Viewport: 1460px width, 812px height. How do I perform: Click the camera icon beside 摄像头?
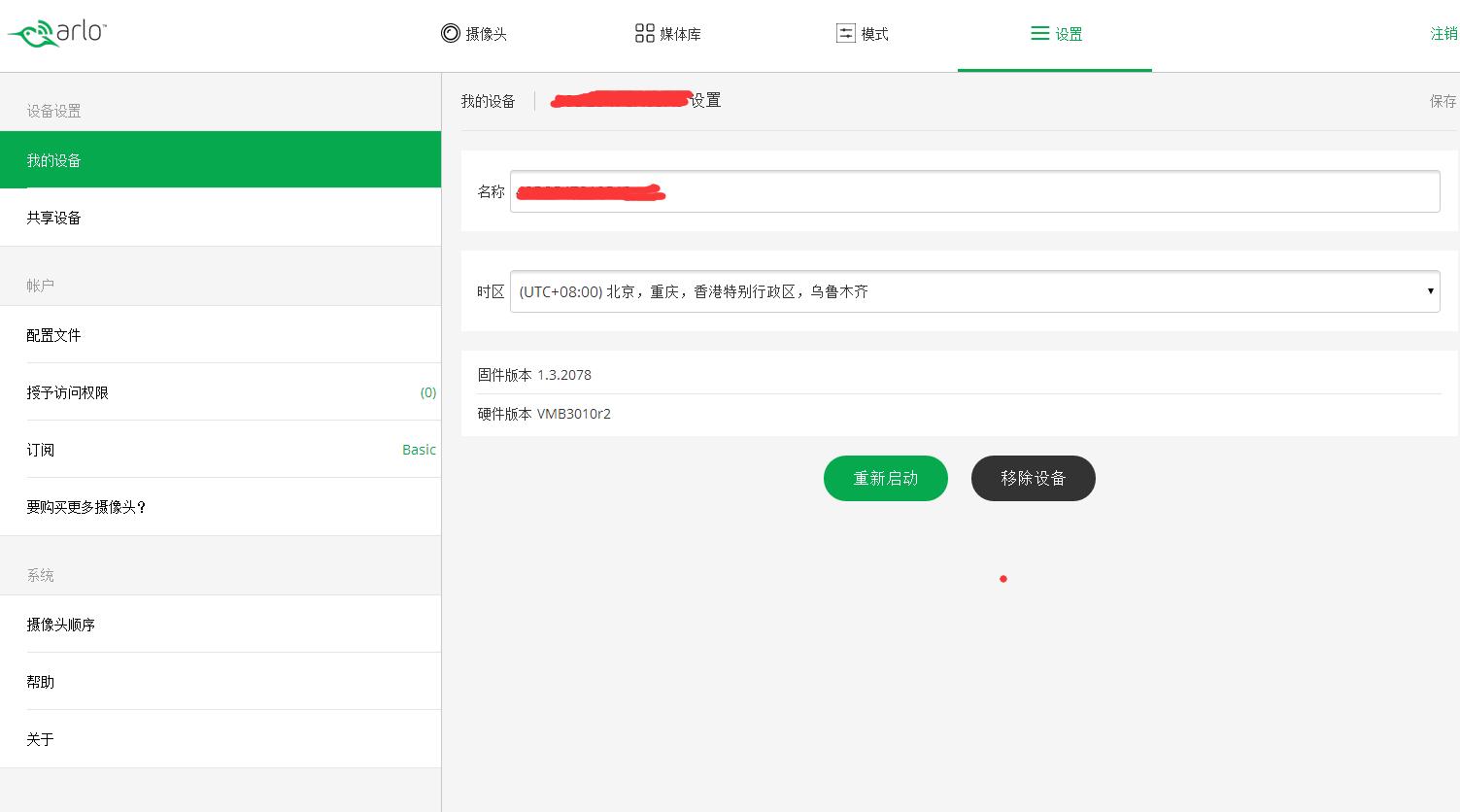(x=451, y=33)
